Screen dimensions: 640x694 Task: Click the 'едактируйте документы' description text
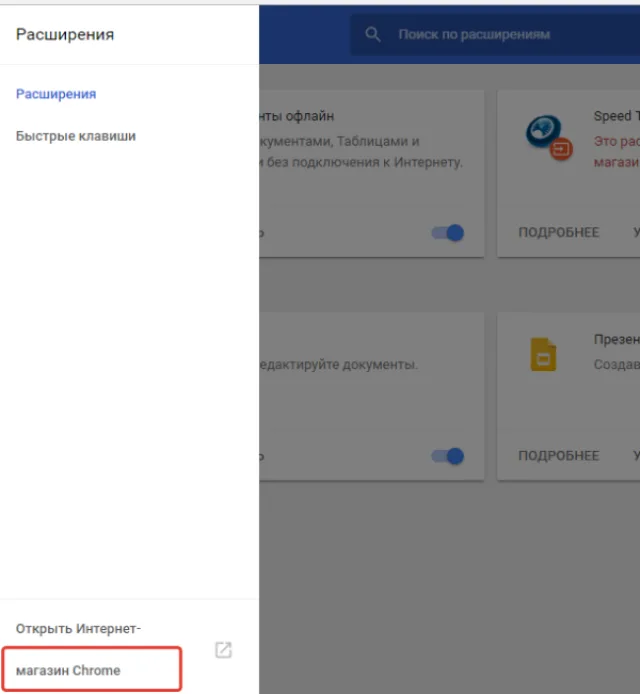coord(339,364)
